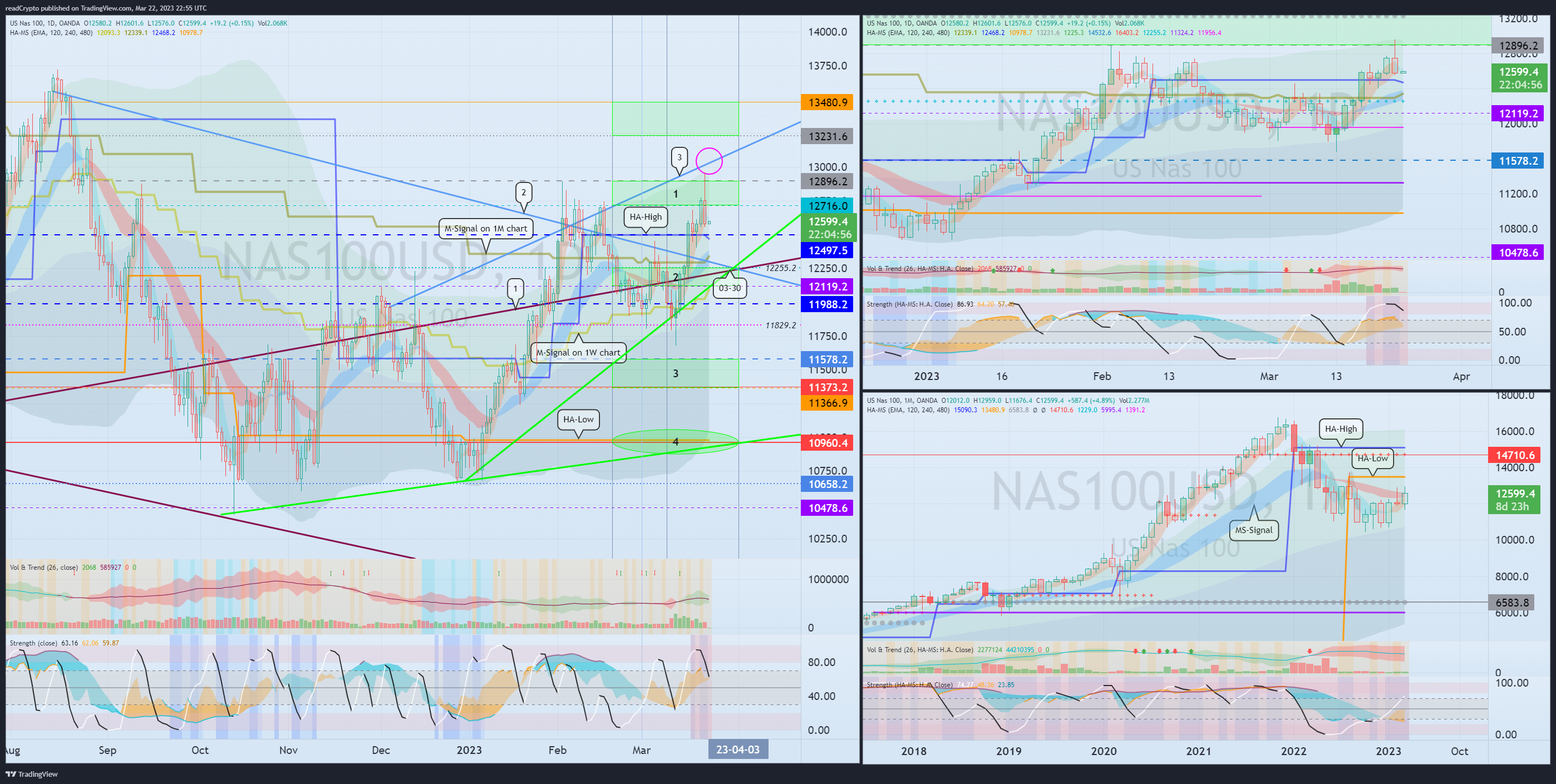Click the magenta circle marker near callout 3
This screenshot has height=784, width=1556.
click(708, 161)
